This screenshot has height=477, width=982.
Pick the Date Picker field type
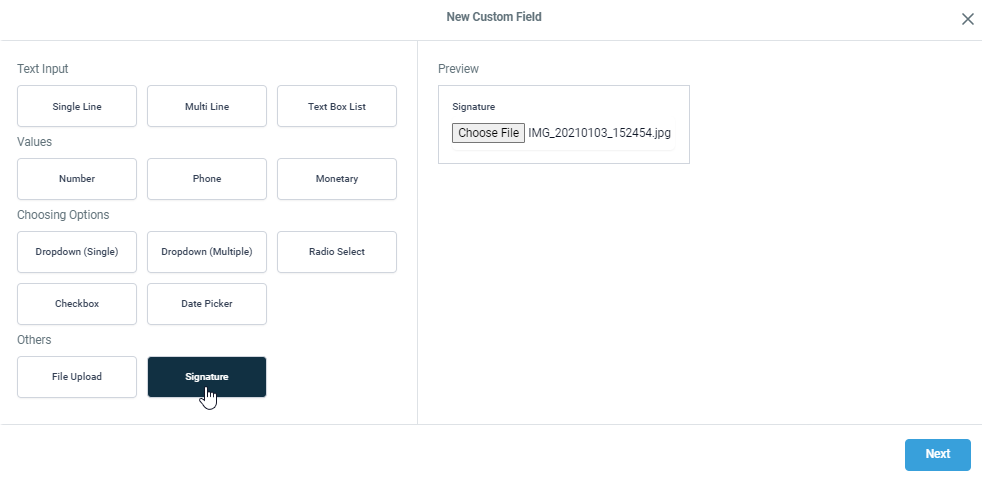pyautogui.click(x=207, y=304)
